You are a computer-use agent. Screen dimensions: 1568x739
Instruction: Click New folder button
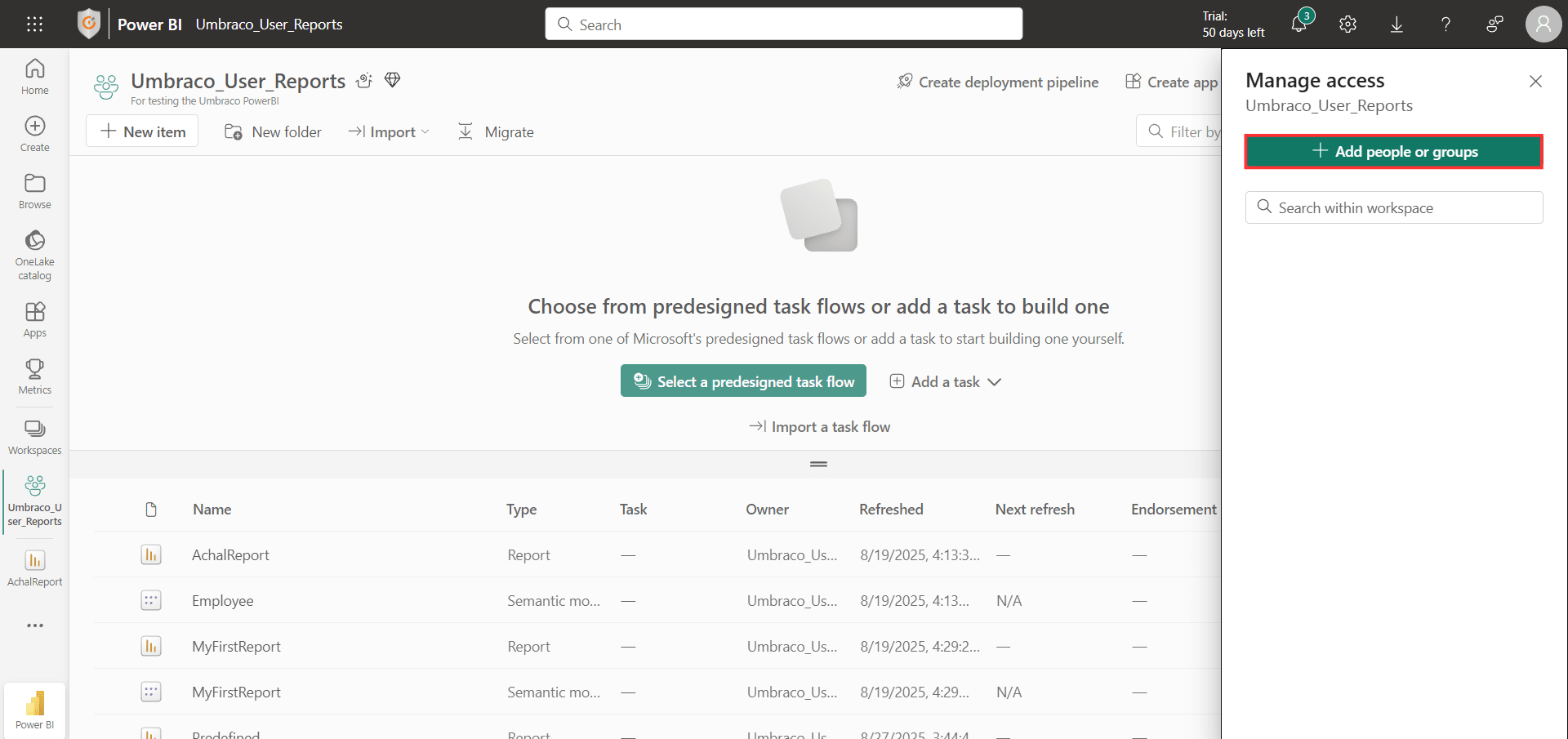point(273,131)
